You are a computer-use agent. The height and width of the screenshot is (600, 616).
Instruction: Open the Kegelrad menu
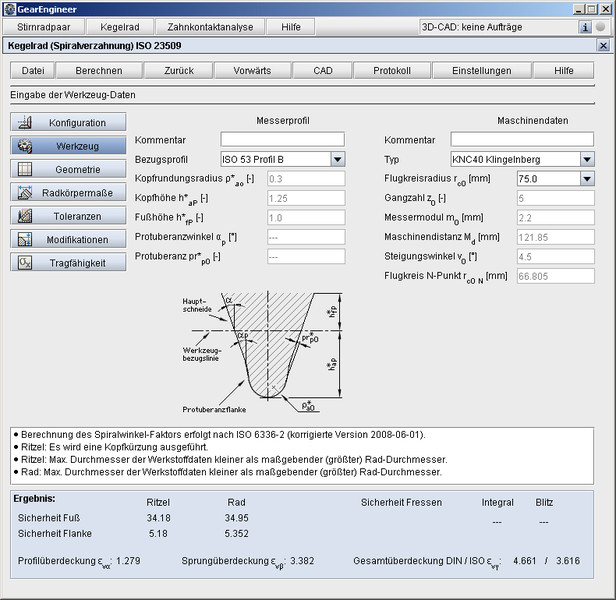click(x=119, y=27)
